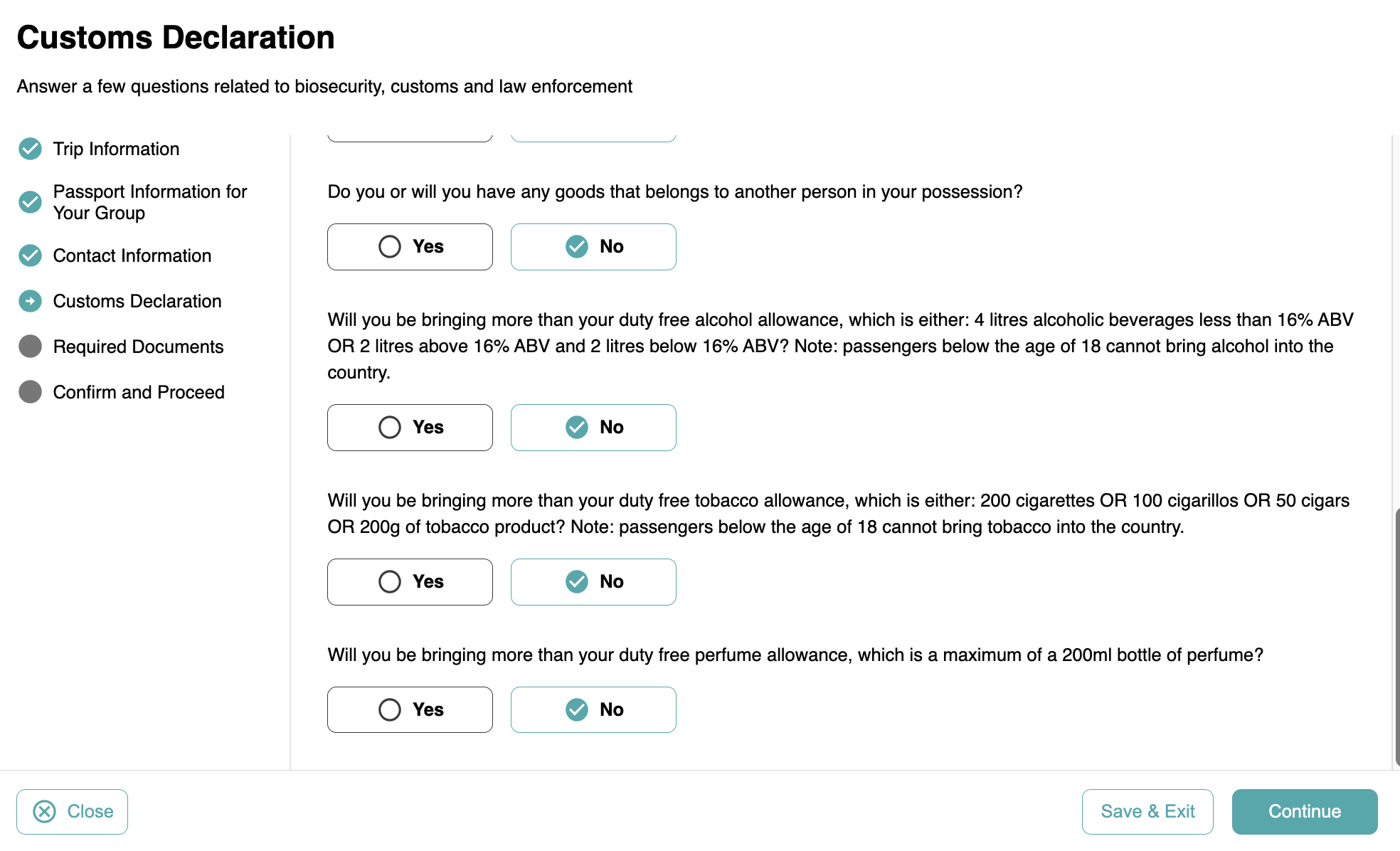1400x851 pixels.
Task: Choose No for exceeding tobacco allowance
Action: [593, 582]
